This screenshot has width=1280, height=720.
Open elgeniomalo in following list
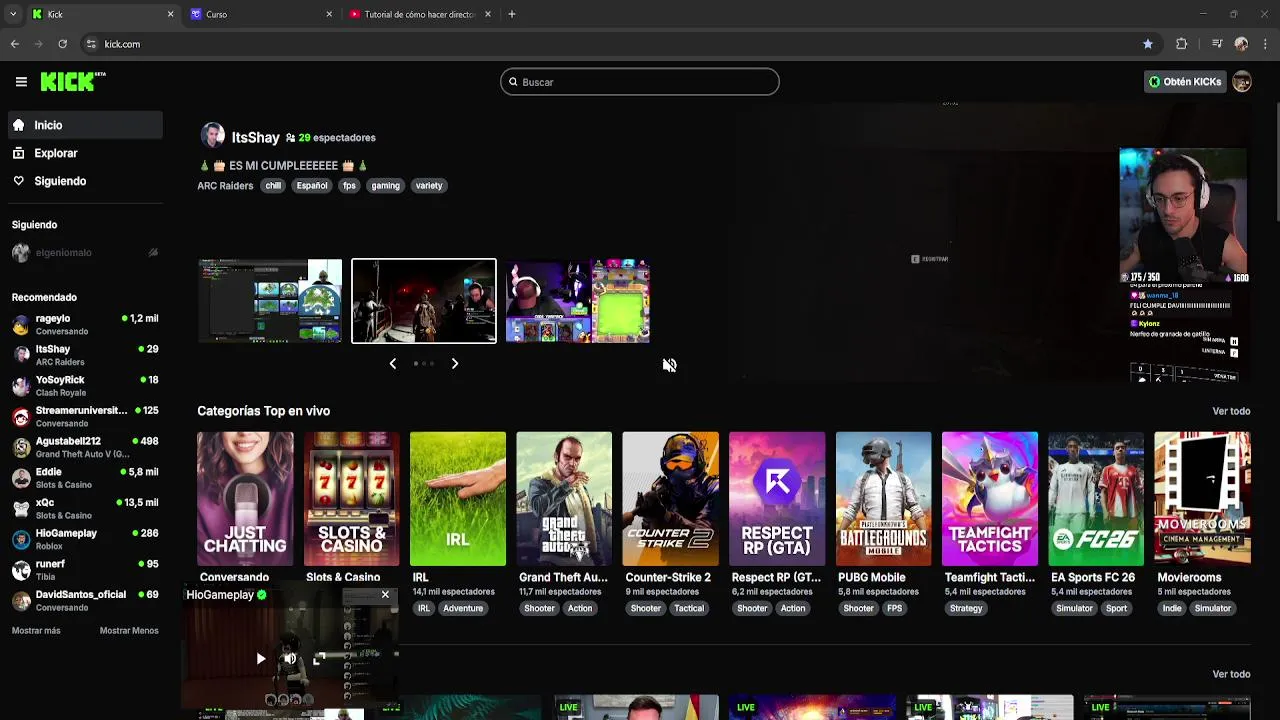click(x=85, y=253)
